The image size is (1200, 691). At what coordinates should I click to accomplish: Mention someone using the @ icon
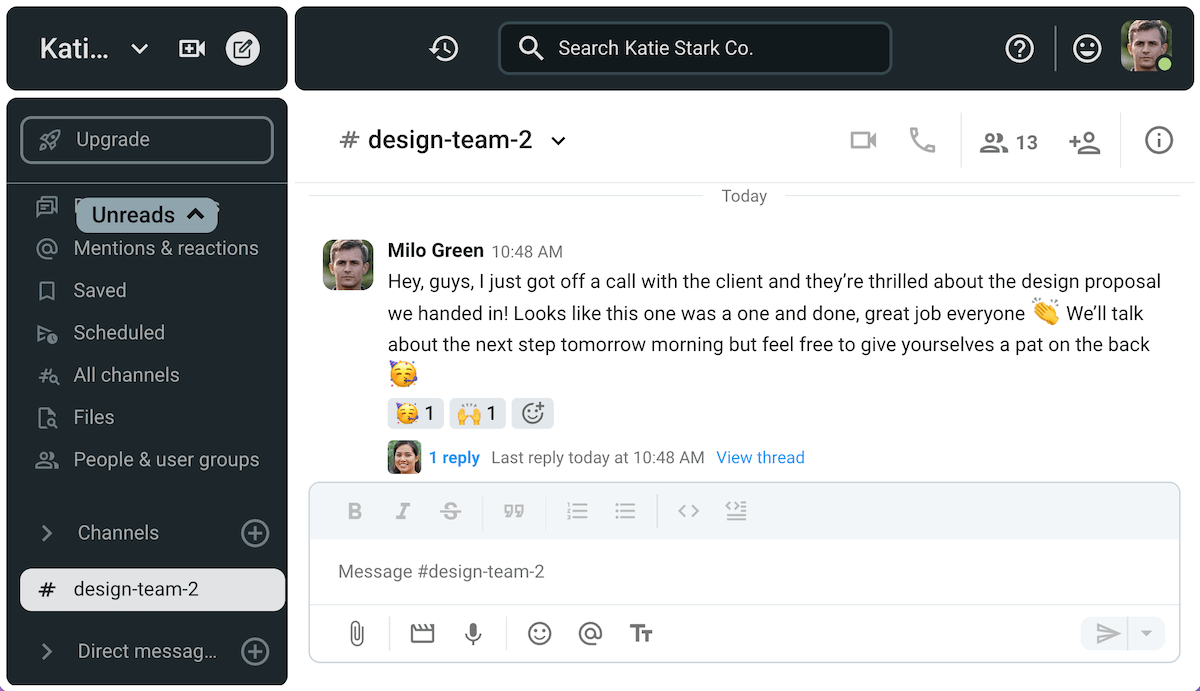[590, 633]
